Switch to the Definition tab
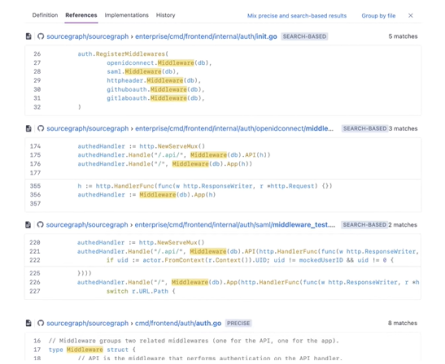Screen dimensions: 445x364 click(45, 15)
